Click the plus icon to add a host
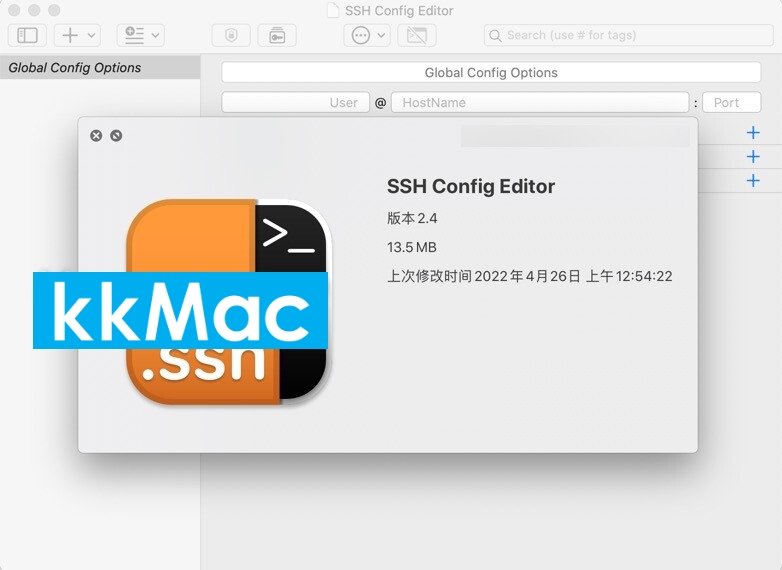The width and height of the screenshot is (782, 570). coord(70,35)
